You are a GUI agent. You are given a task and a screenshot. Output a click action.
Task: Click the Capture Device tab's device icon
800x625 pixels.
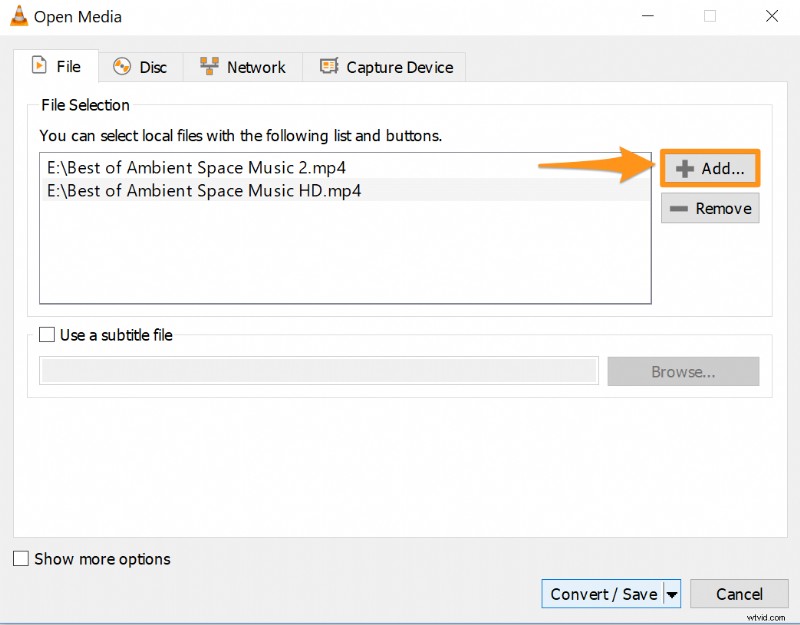[327, 66]
